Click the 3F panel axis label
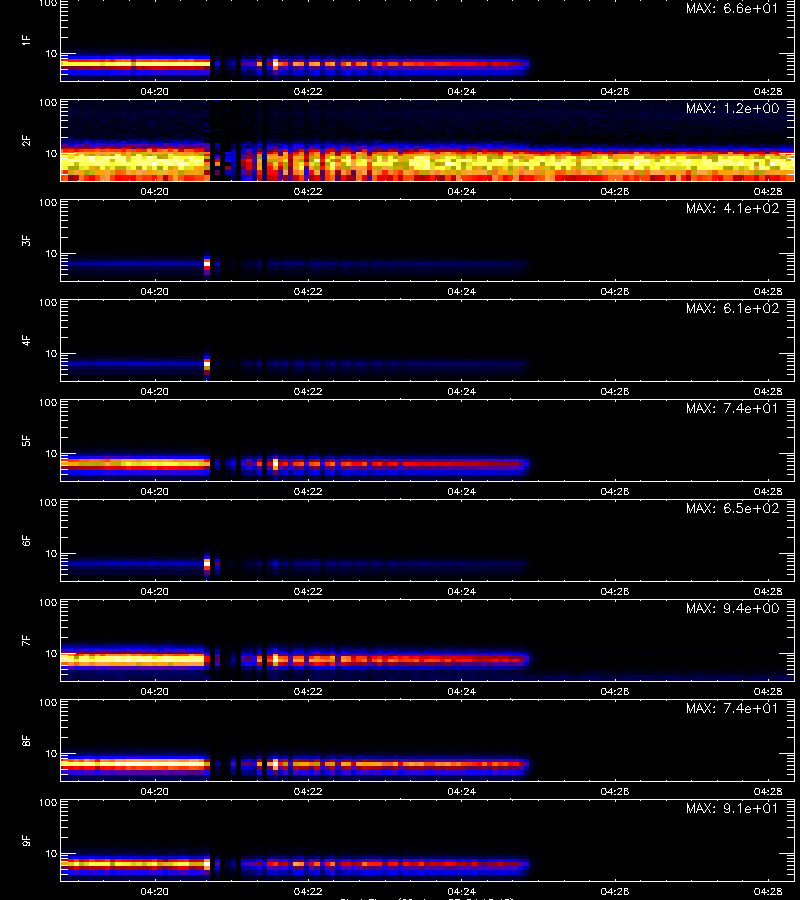The width and height of the screenshot is (800, 900). pos(26,240)
